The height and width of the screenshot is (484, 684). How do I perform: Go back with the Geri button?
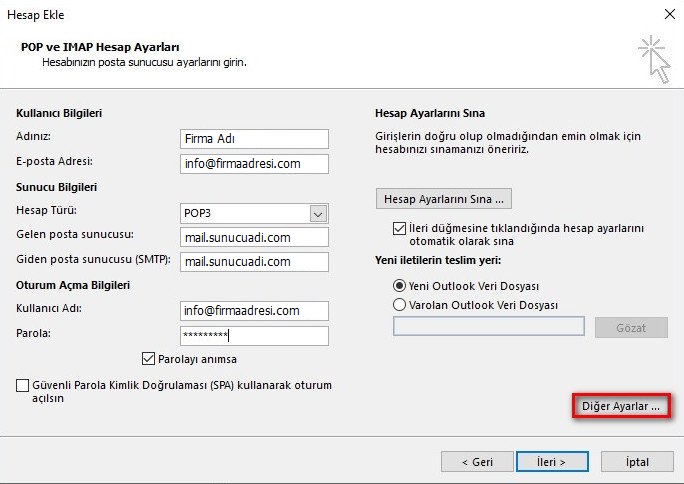(x=477, y=462)
